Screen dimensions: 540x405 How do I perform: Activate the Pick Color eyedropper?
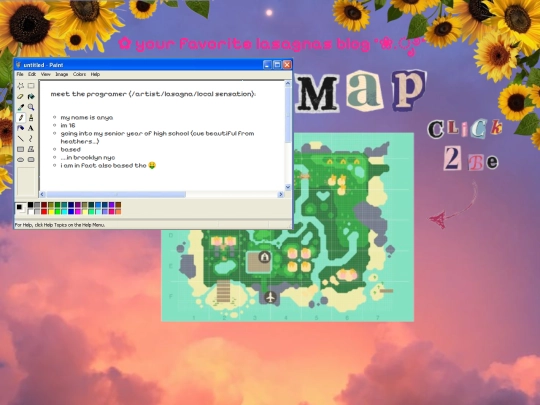pyautogui.click(x=21, y=107)
